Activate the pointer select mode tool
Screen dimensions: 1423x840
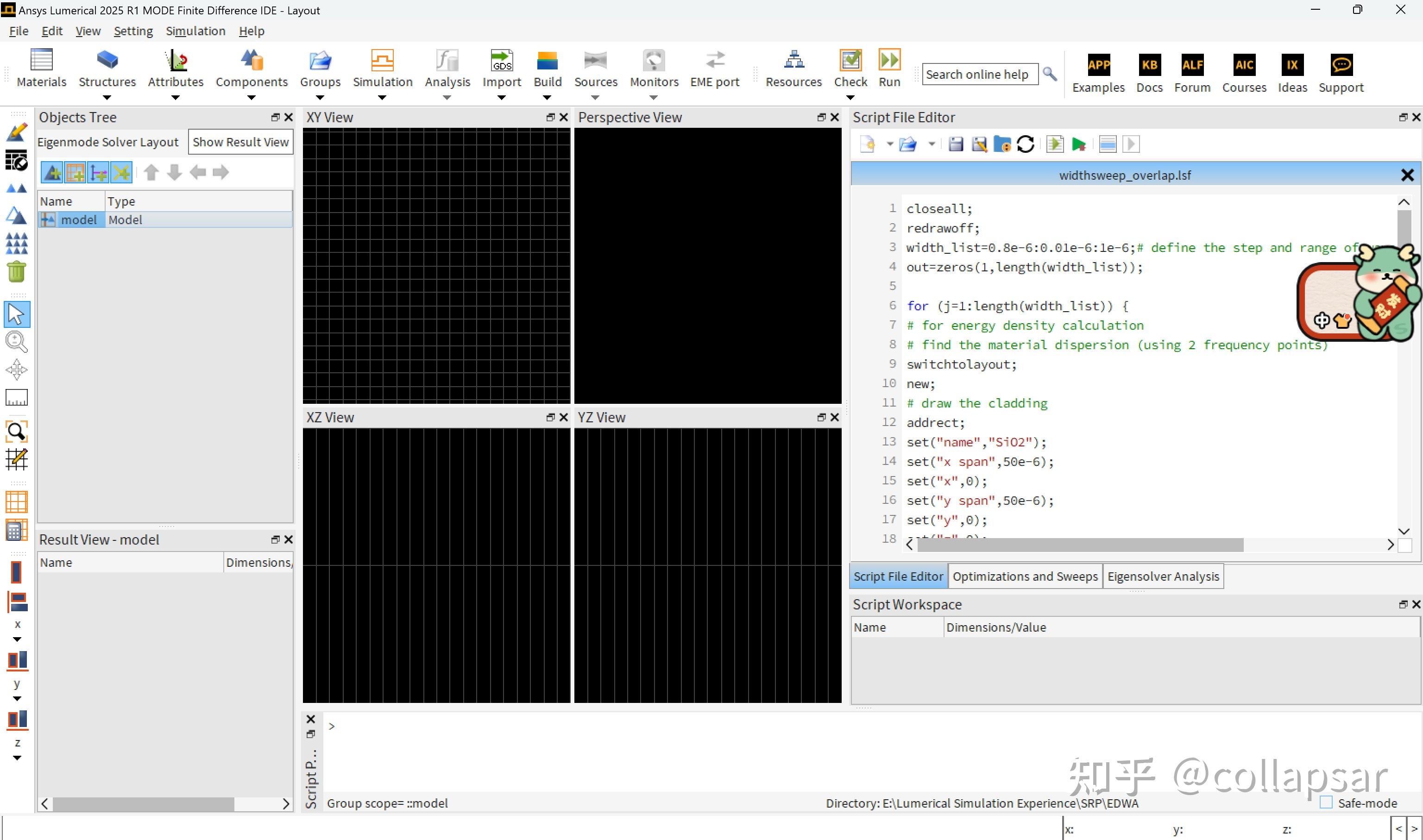click(16, 314)
